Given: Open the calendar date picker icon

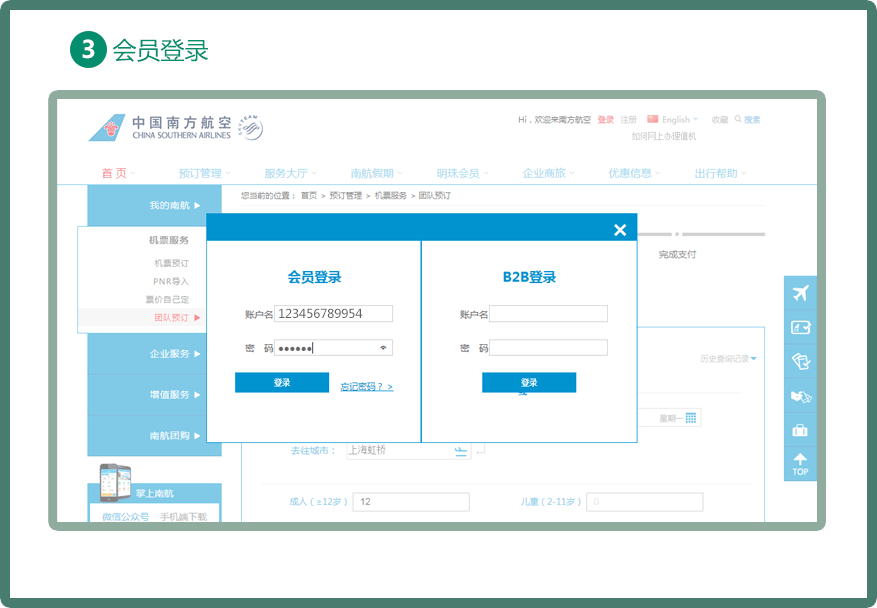Looking at the screenshot, I should [x=690, y=417].
